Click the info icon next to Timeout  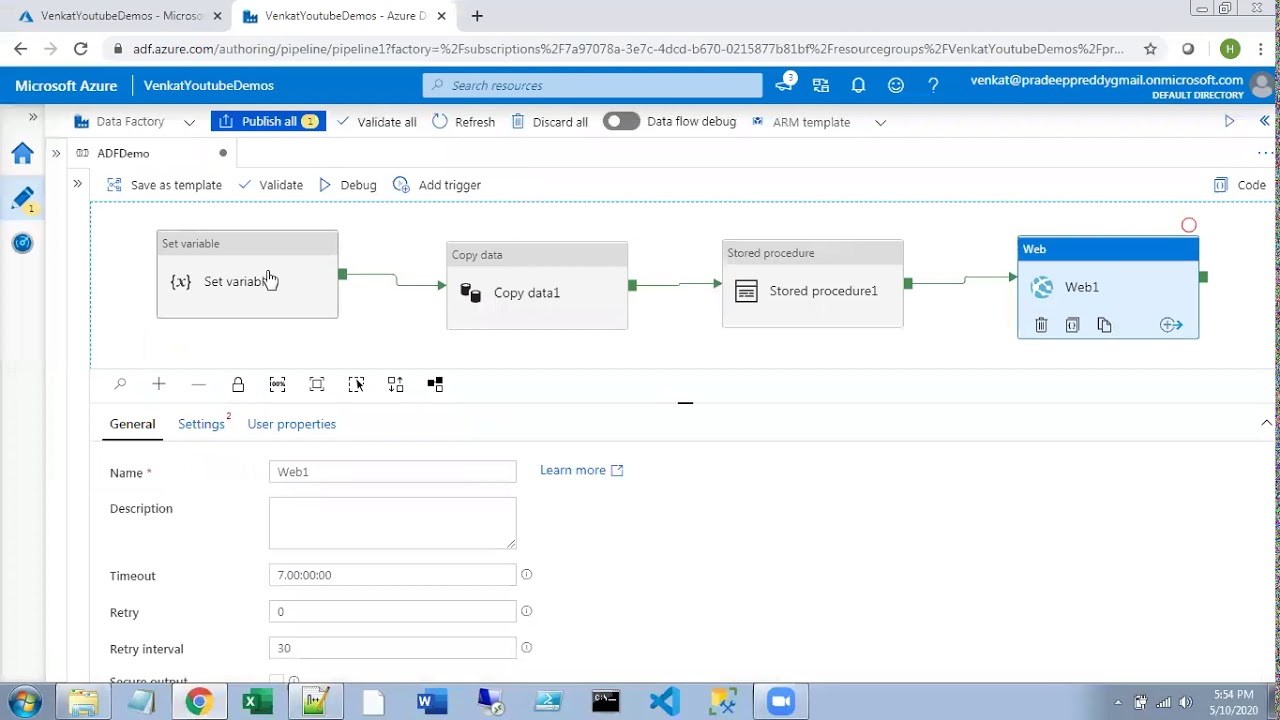pos(526,574)
